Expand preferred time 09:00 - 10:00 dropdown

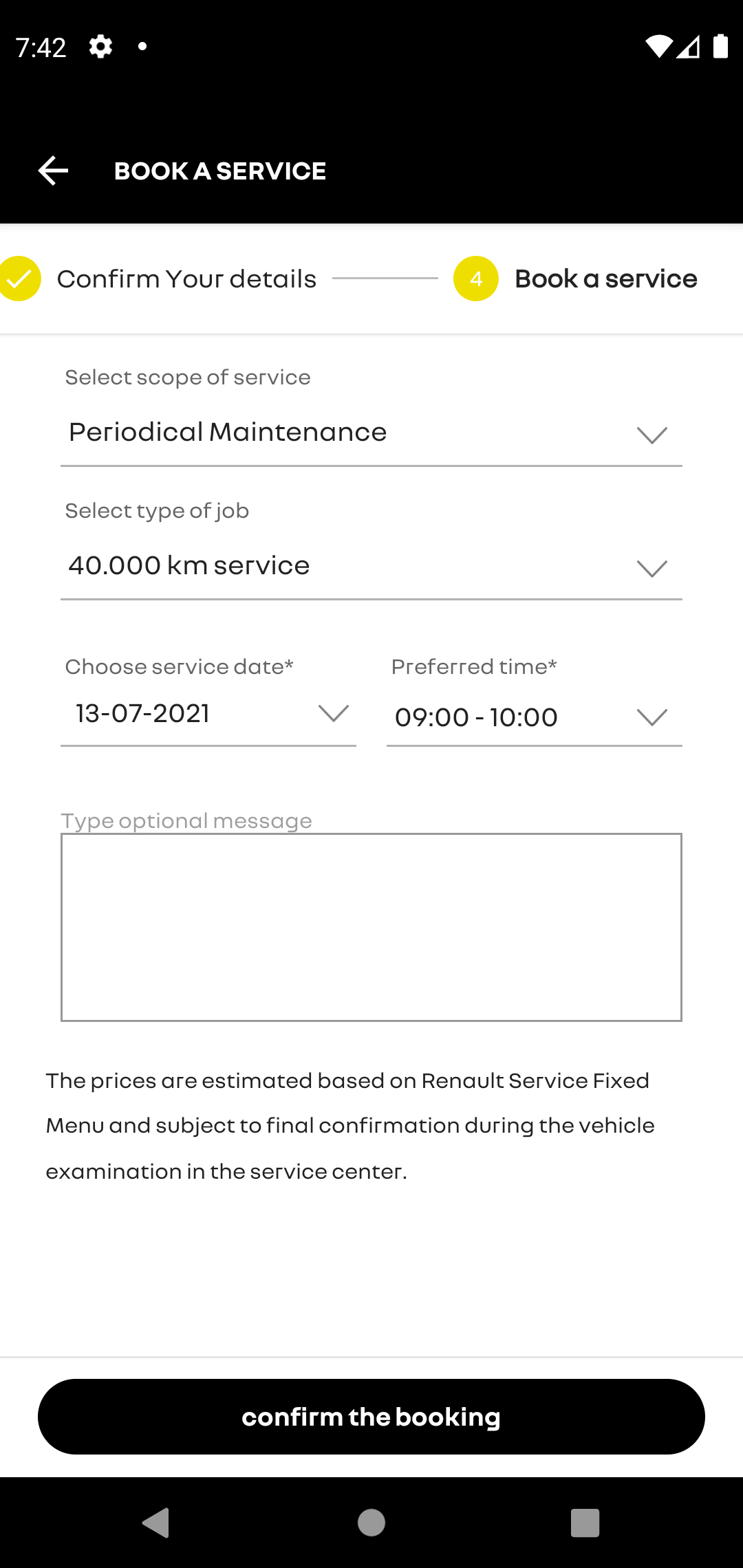click(535, 717)
